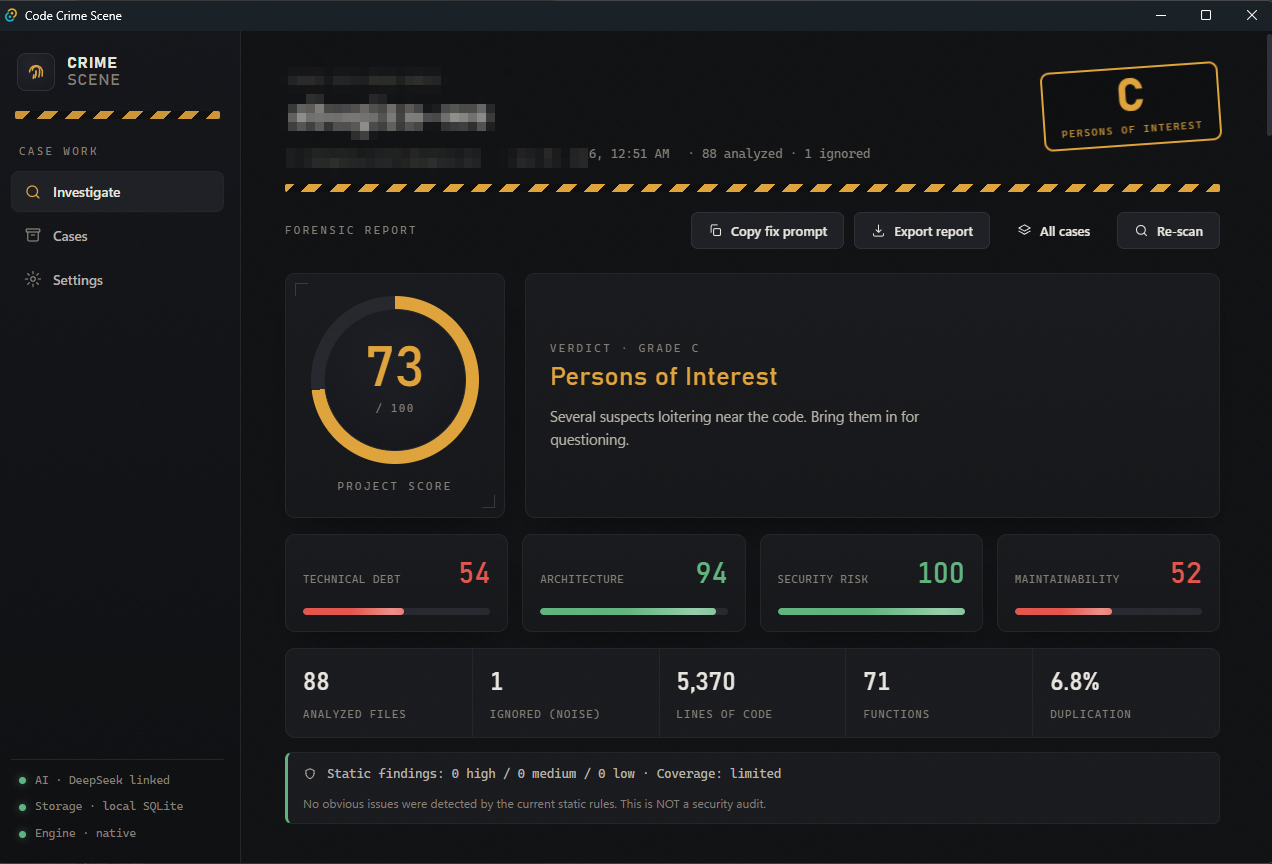
Task: Open the Investigate section
Action: point(117,192)
